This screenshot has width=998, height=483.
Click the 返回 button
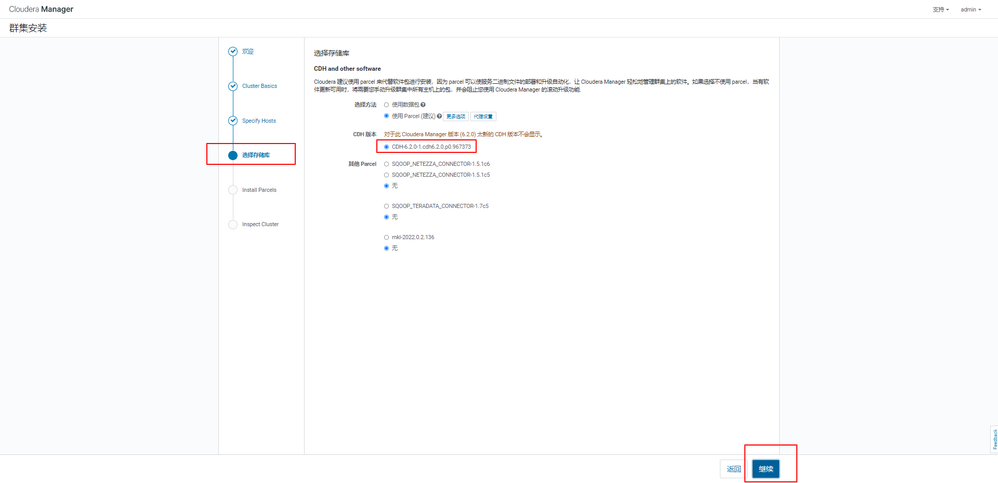(734, 469)
